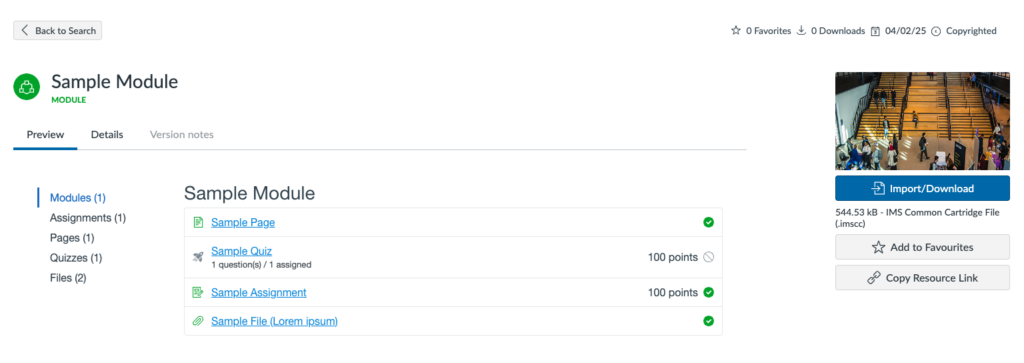
Task: Open the Sample Quiz link
Action: coord(242,251)
